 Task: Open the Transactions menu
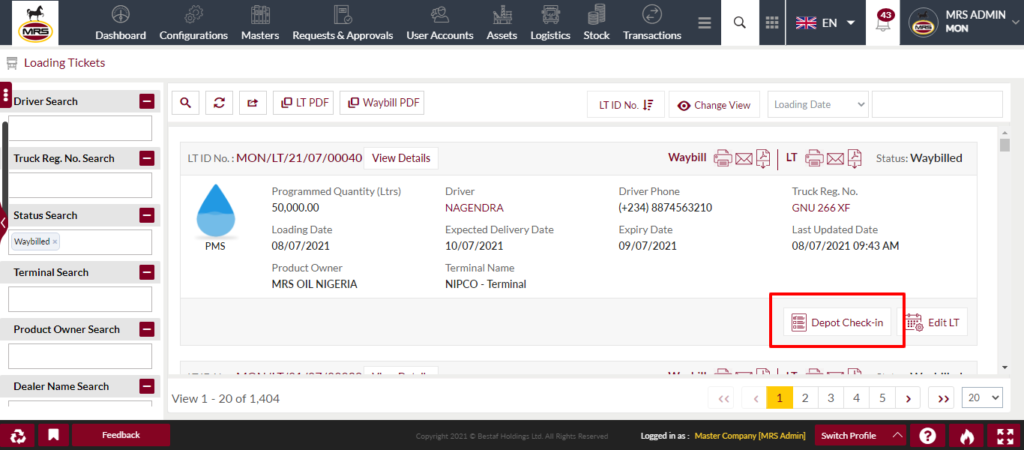pyautogui.click(x=652, y=23)
